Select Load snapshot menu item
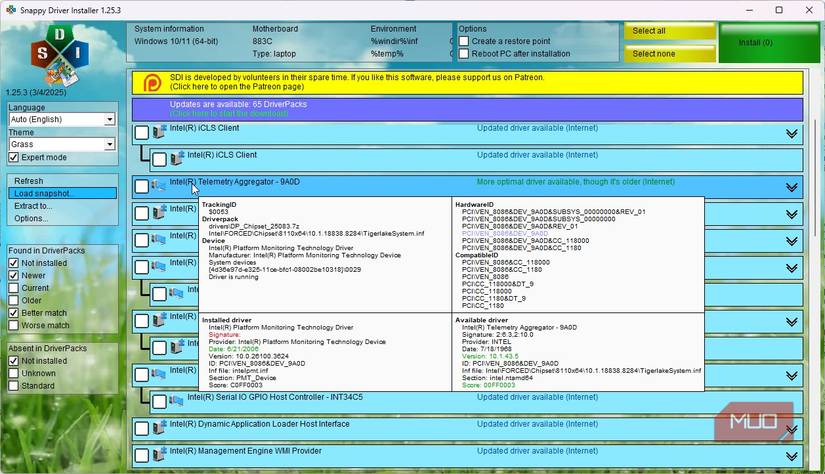825x474 pixels. tap(43, 193)
